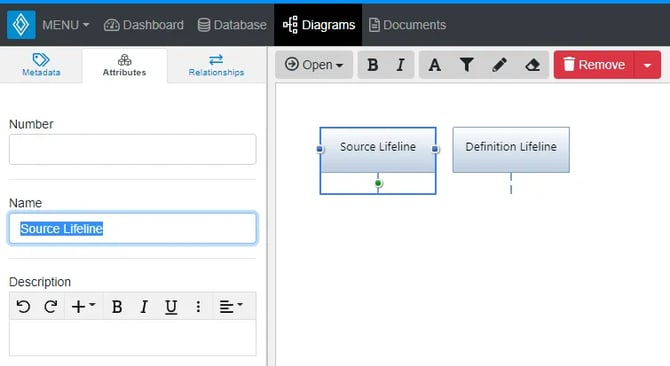The height and width of the screenshot is (366, 670).
Task: Open the three-dot more options
Action: click(198, 306)
